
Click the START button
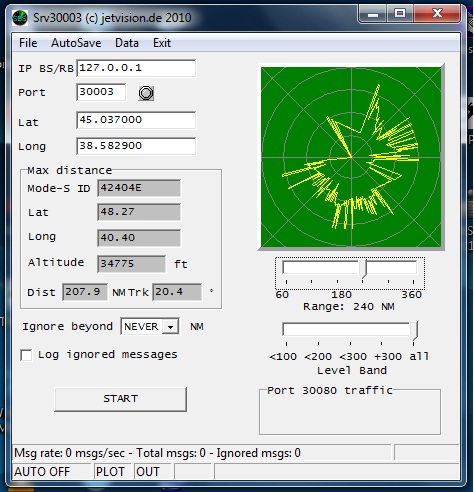pyautogui.click(x=120, y=399)
